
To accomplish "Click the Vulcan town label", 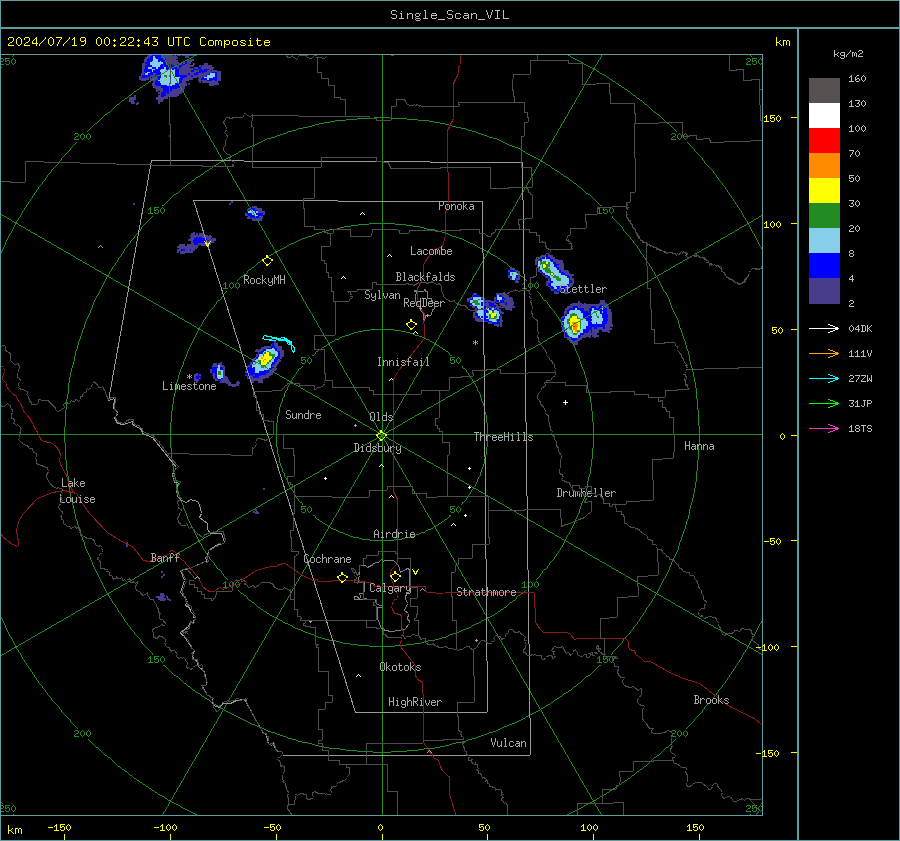I will [x=508, y=743].
